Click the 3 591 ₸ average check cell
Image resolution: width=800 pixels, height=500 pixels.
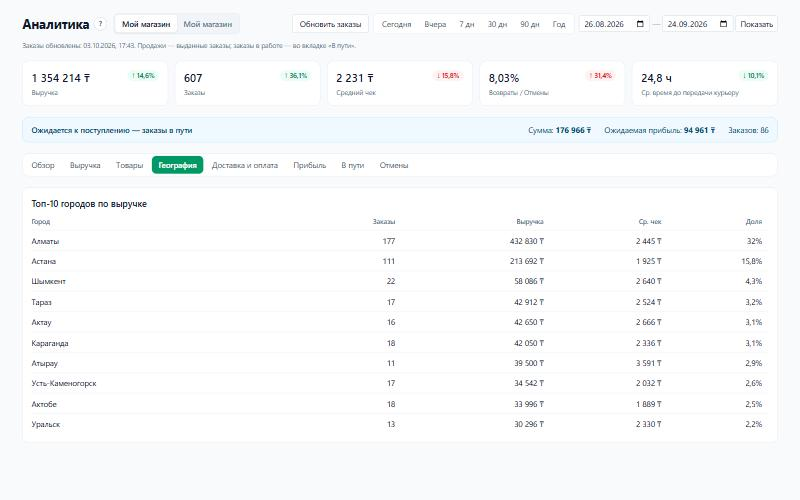click(648, 363)
